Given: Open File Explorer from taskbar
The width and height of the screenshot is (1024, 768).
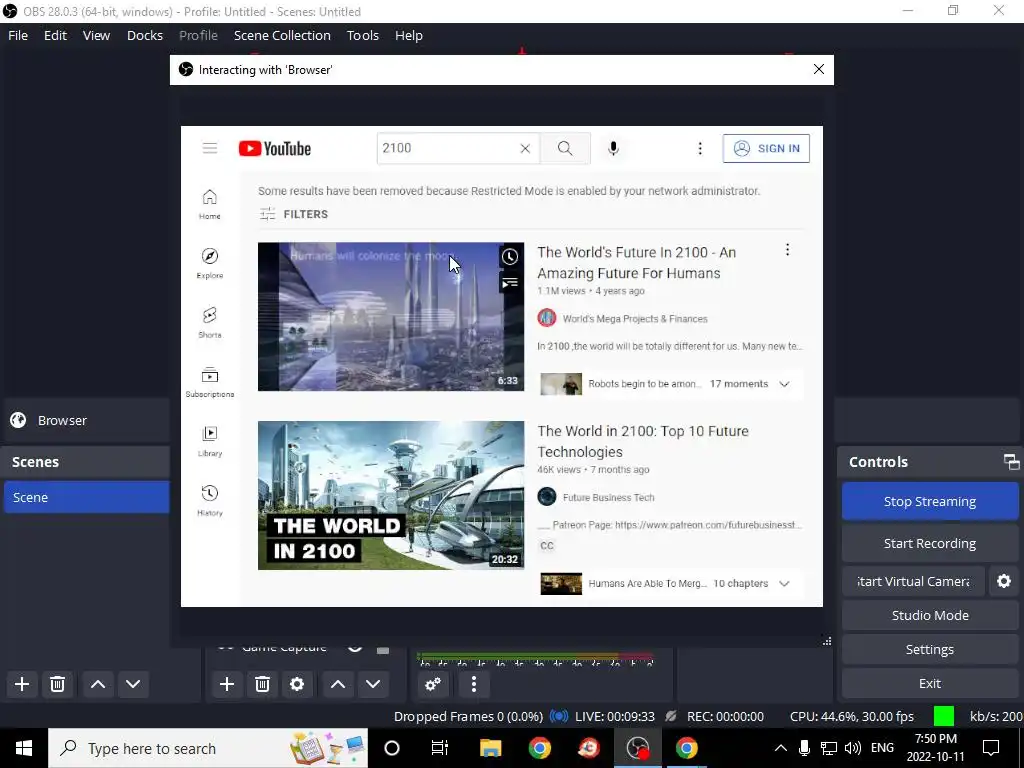Looking at the screenshot, I should pyautogui.click(x=490, y=748).
